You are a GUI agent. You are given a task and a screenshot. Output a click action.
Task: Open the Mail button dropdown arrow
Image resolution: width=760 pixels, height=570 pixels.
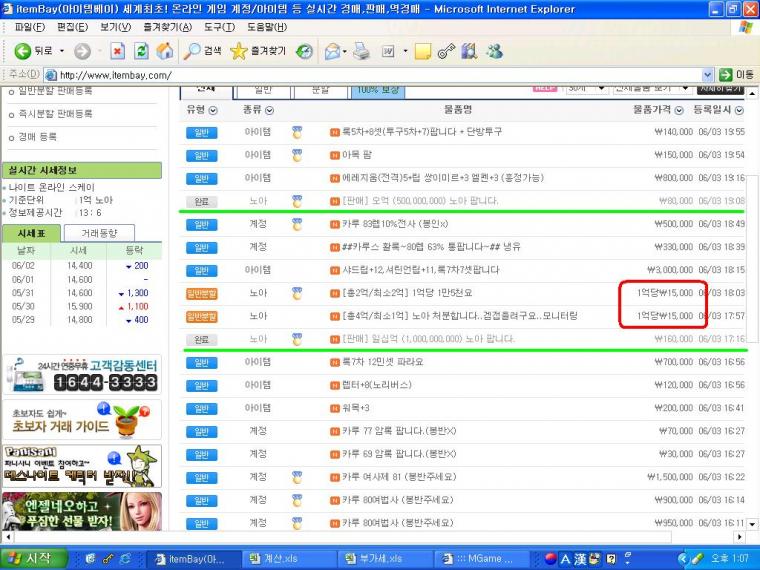(345, 51)
